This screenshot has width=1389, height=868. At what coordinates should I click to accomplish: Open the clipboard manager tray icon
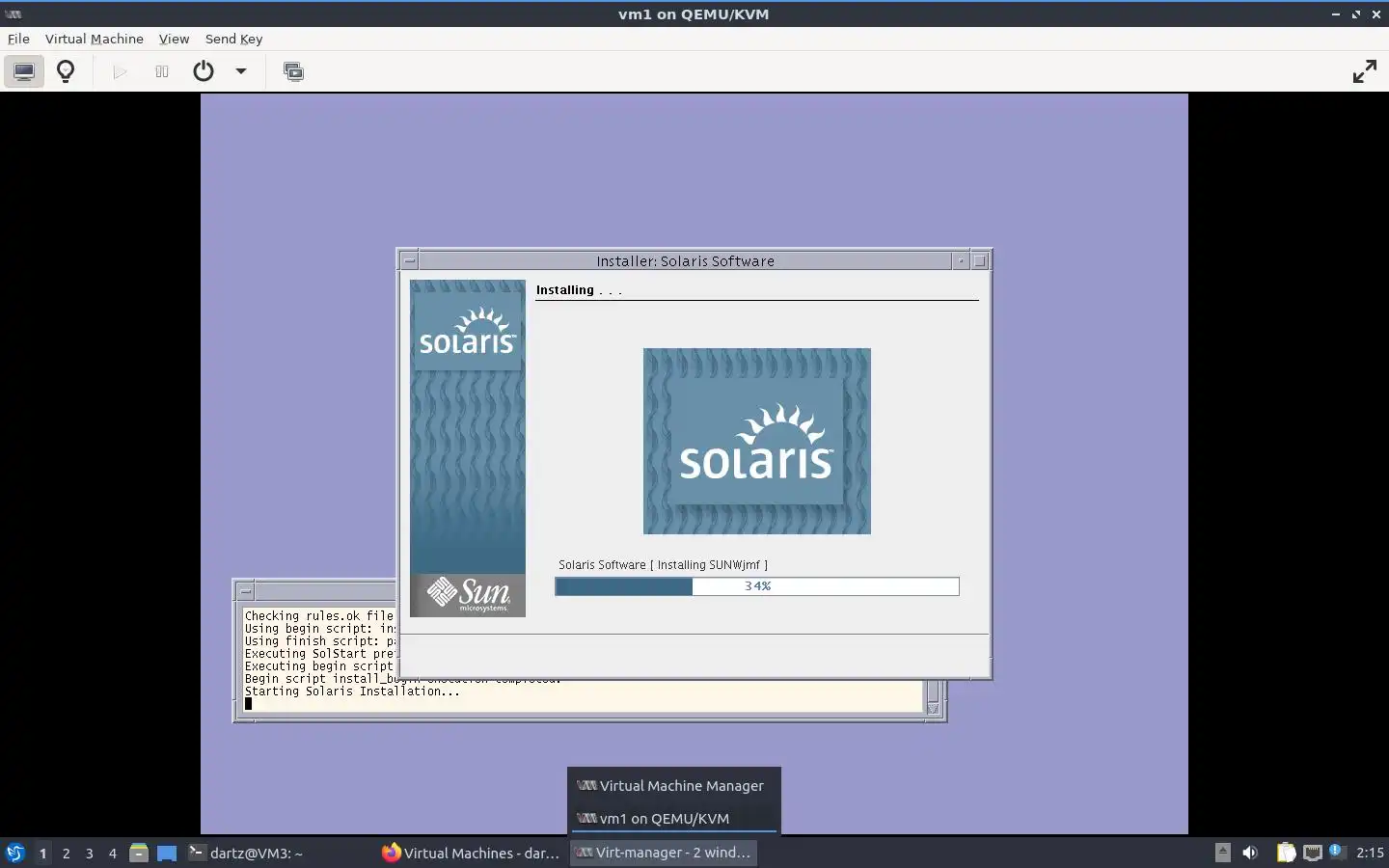coord(1286,853)
